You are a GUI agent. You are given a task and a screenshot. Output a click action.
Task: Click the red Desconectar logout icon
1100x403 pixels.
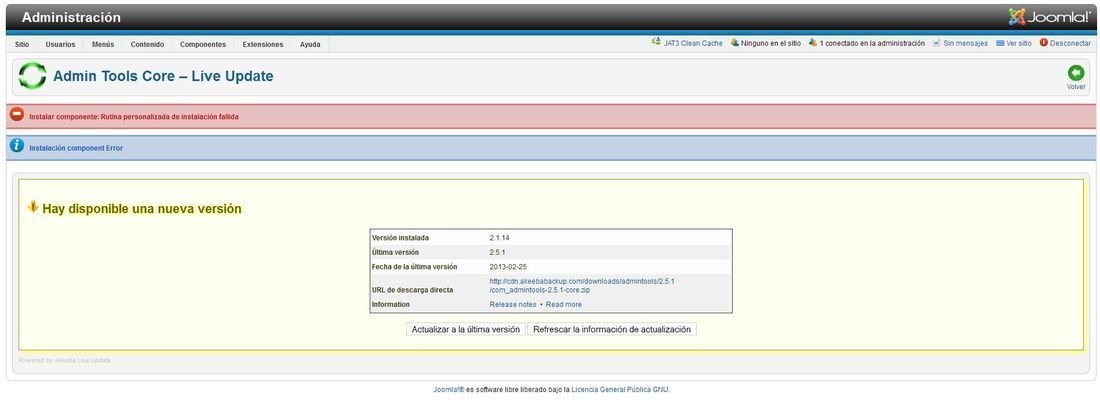(x=1044, y=43)
